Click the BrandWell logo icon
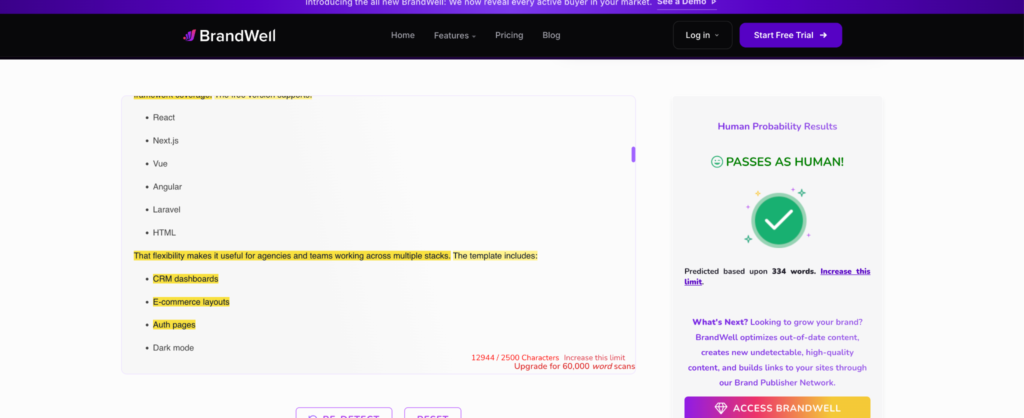This screenshot has width=1024, height=418. [189, 35]
